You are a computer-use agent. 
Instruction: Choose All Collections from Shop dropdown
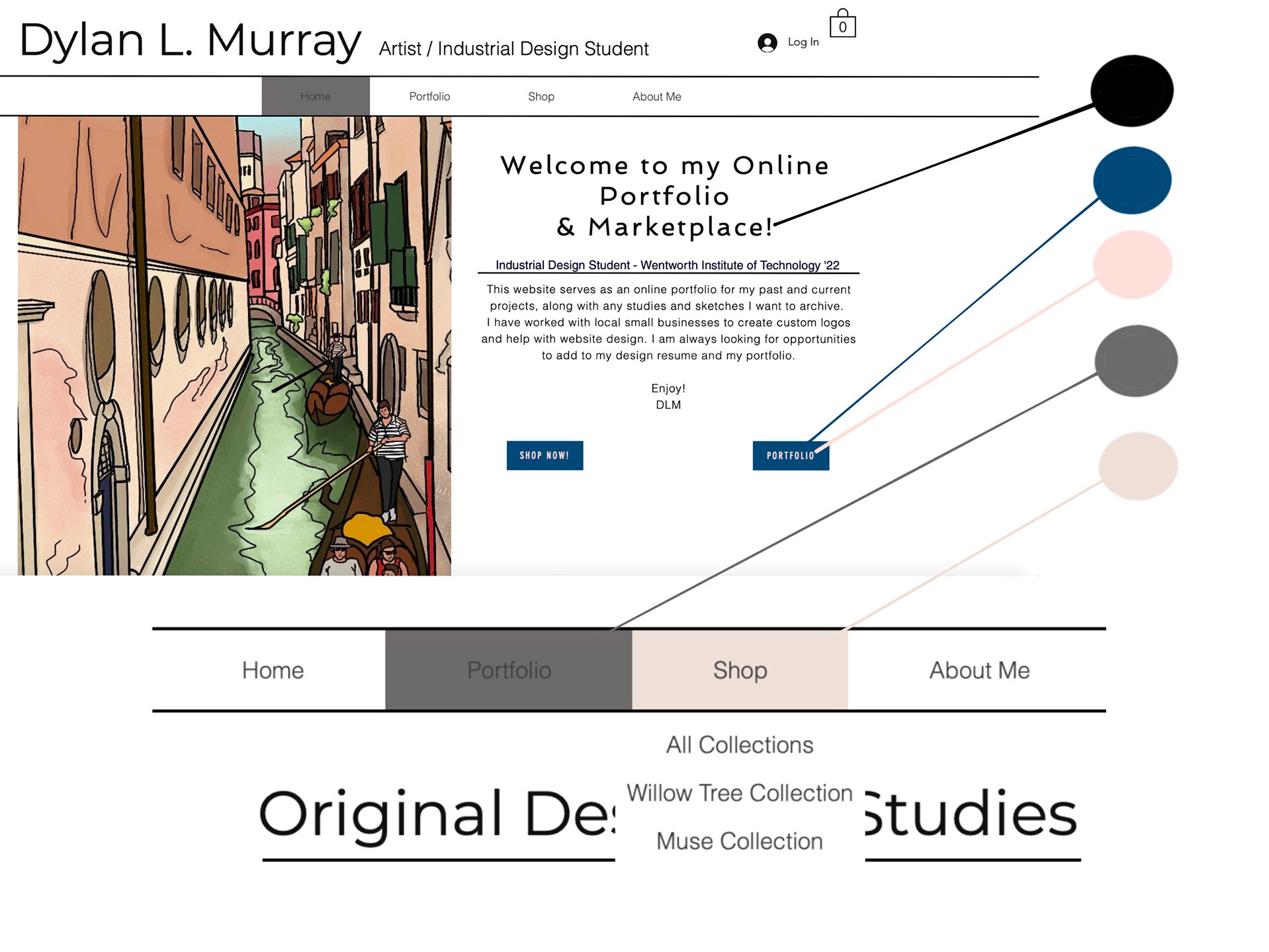pos(740,745)
